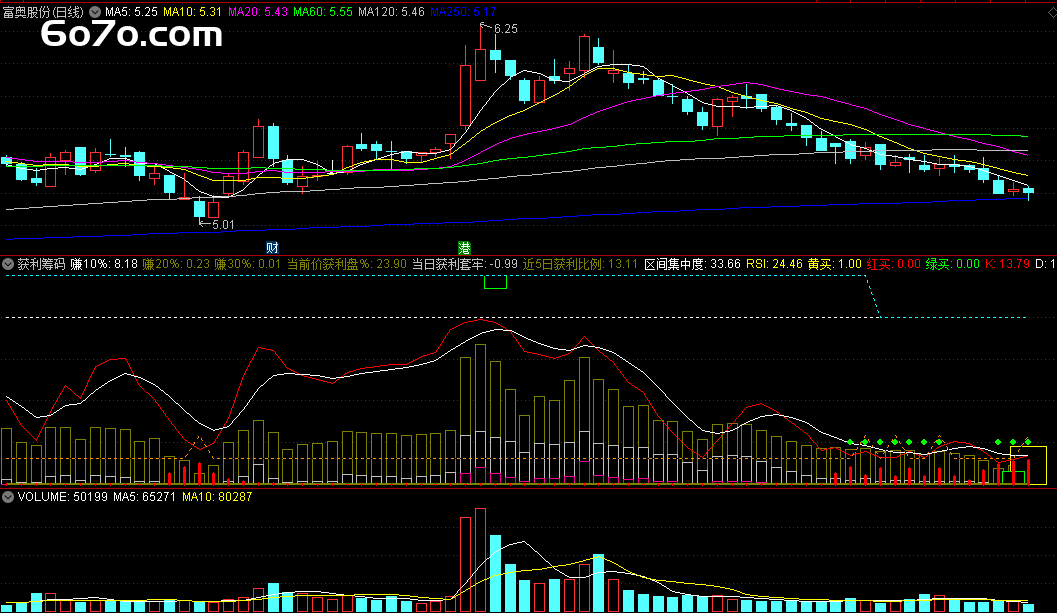
Task: Select the 富奥股份(日线) chart title
Action: click(43, 12)
